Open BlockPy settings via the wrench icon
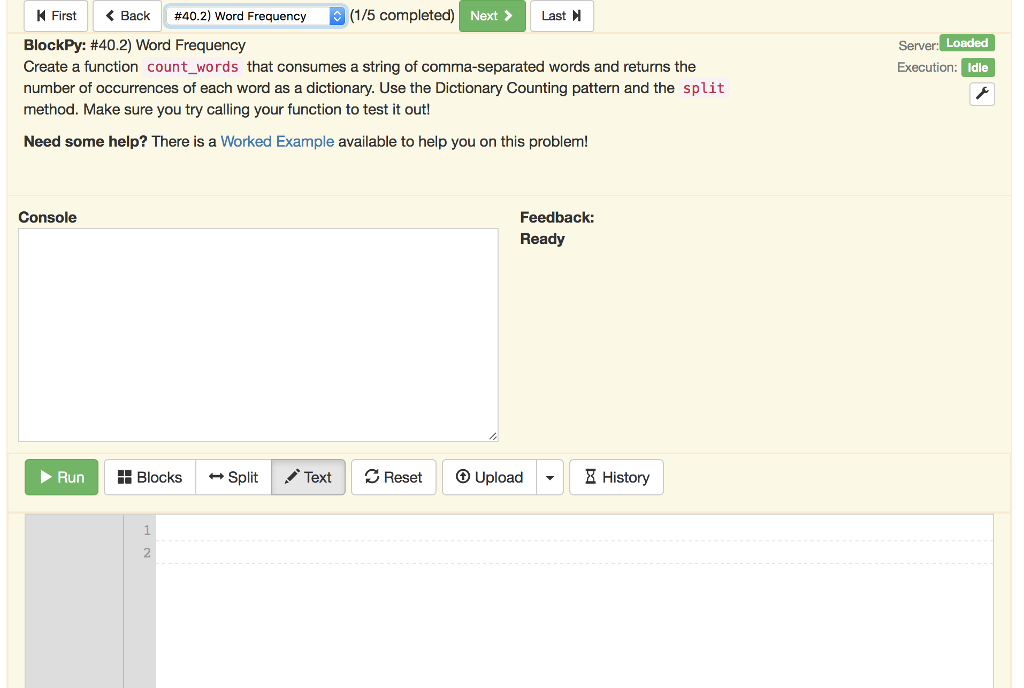1024x688 pixels. [x=981, y=93]
